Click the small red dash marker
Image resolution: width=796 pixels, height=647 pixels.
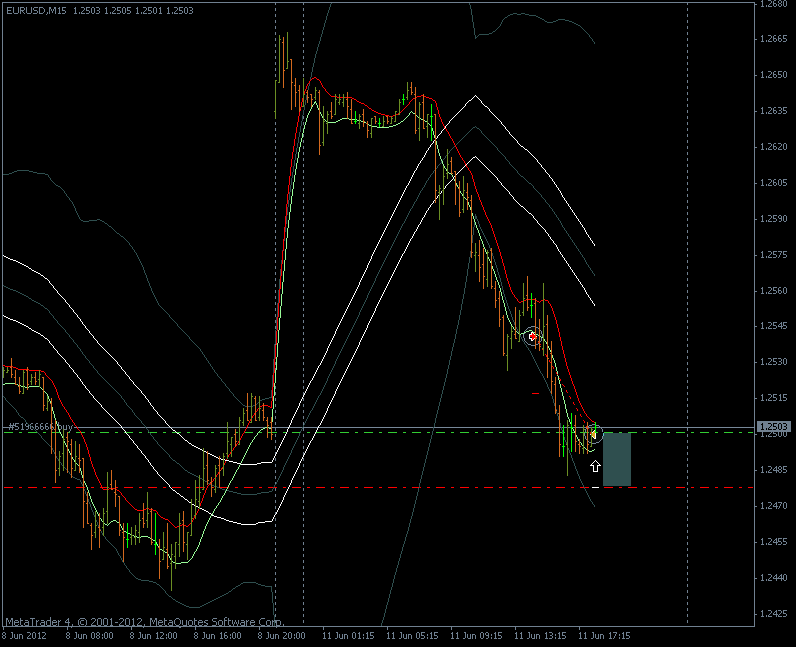click(536, 393)
